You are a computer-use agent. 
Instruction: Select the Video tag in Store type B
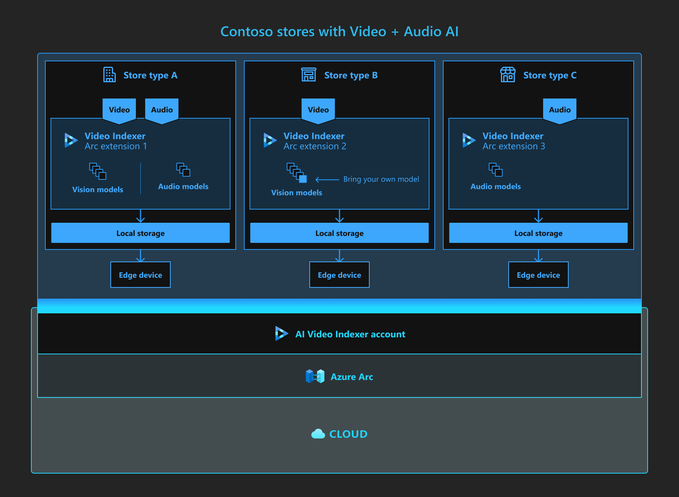(318, 110)
